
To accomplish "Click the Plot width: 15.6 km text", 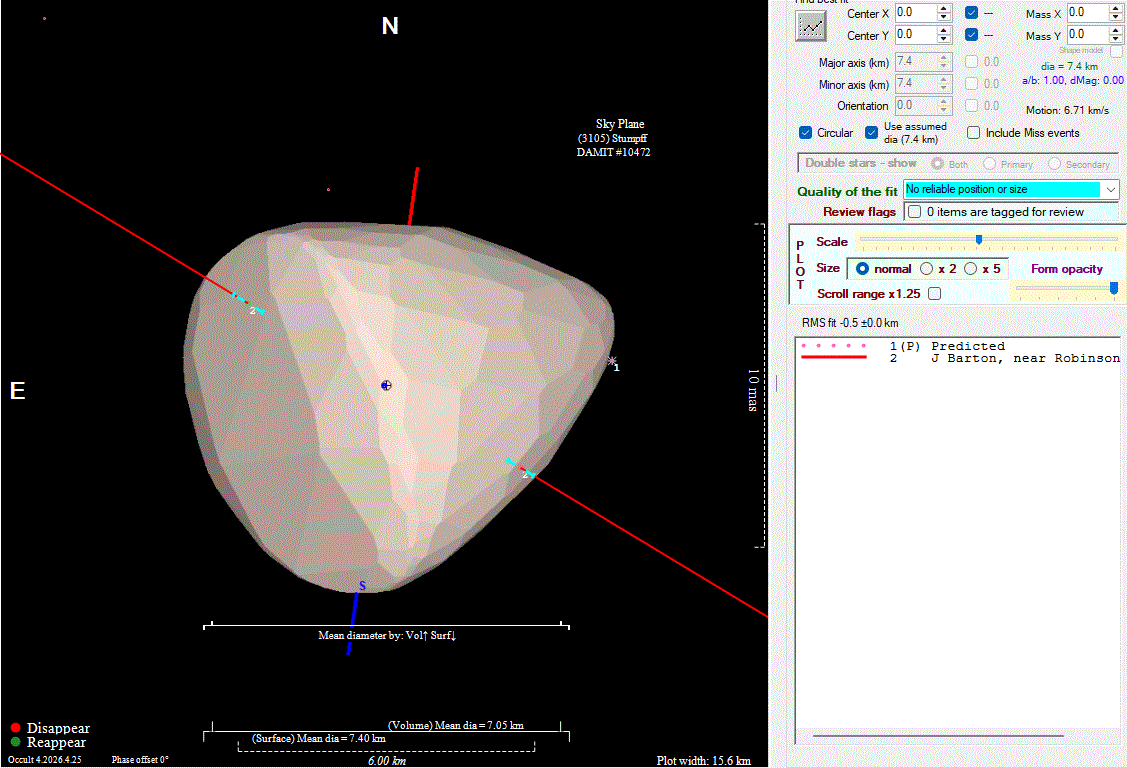I will point(704,761).
